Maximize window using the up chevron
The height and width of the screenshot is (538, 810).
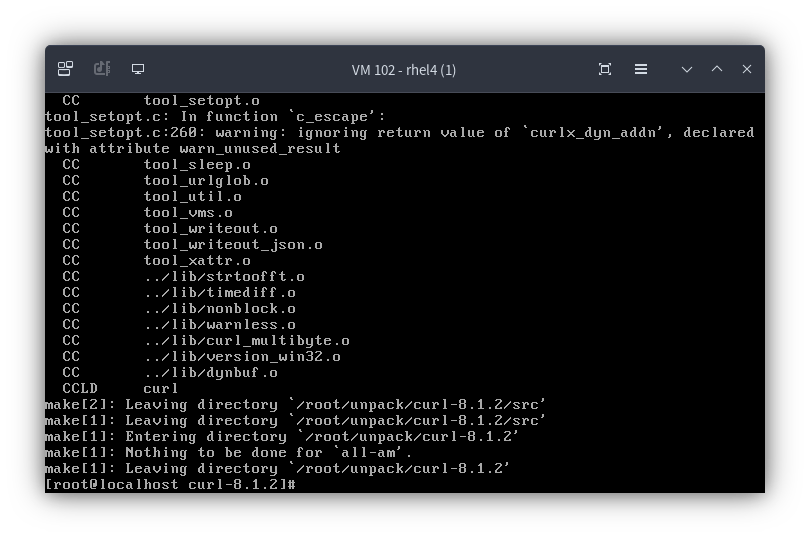point(717,69)
